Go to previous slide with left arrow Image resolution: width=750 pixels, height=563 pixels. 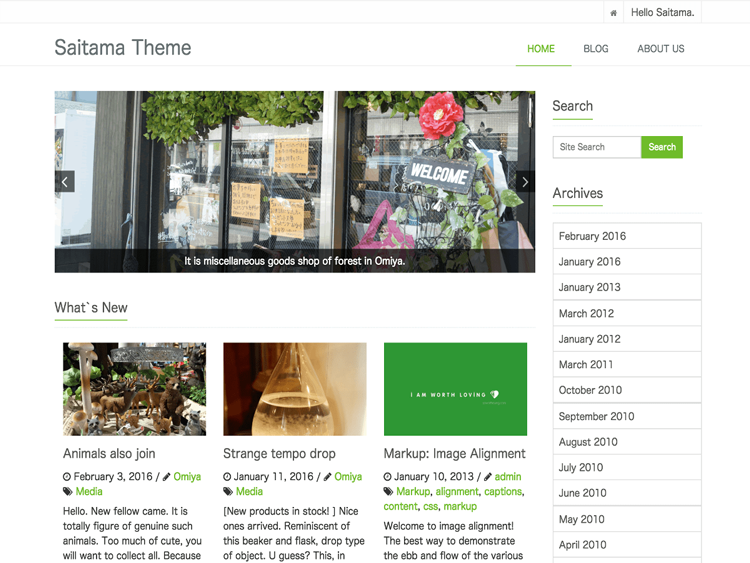(x=65, y=181)
